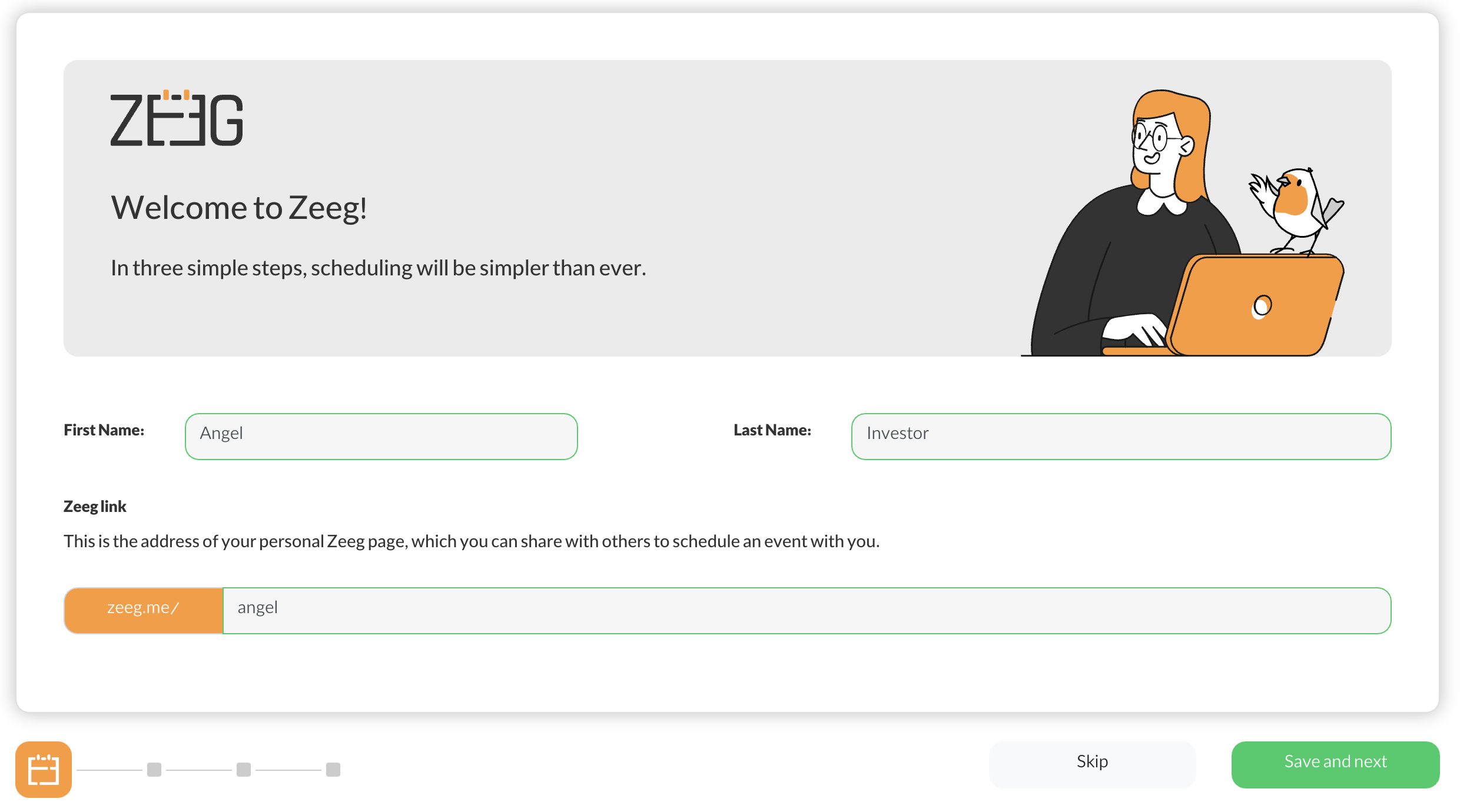1460x812 pixels.
Task: Click the Zeeg link section label
Action: (95, 506)
